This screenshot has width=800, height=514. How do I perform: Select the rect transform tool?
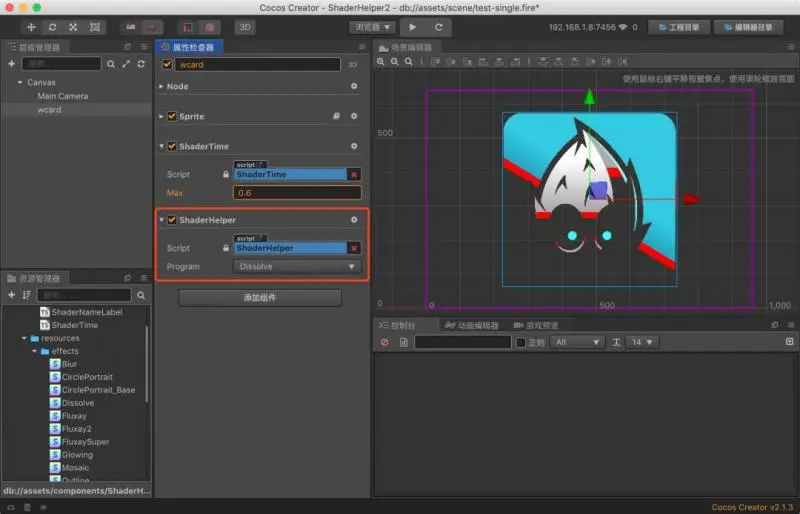tap(95, 27)
